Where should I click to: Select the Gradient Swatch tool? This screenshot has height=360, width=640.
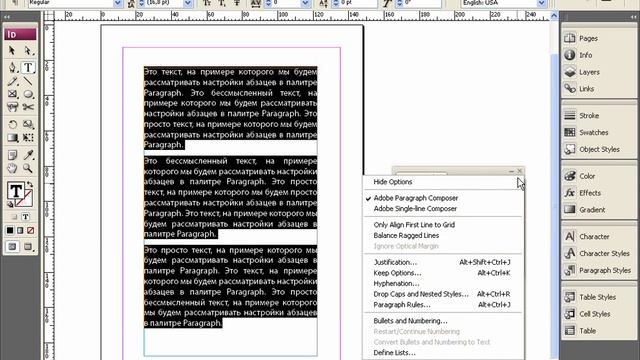pos(12,138)
